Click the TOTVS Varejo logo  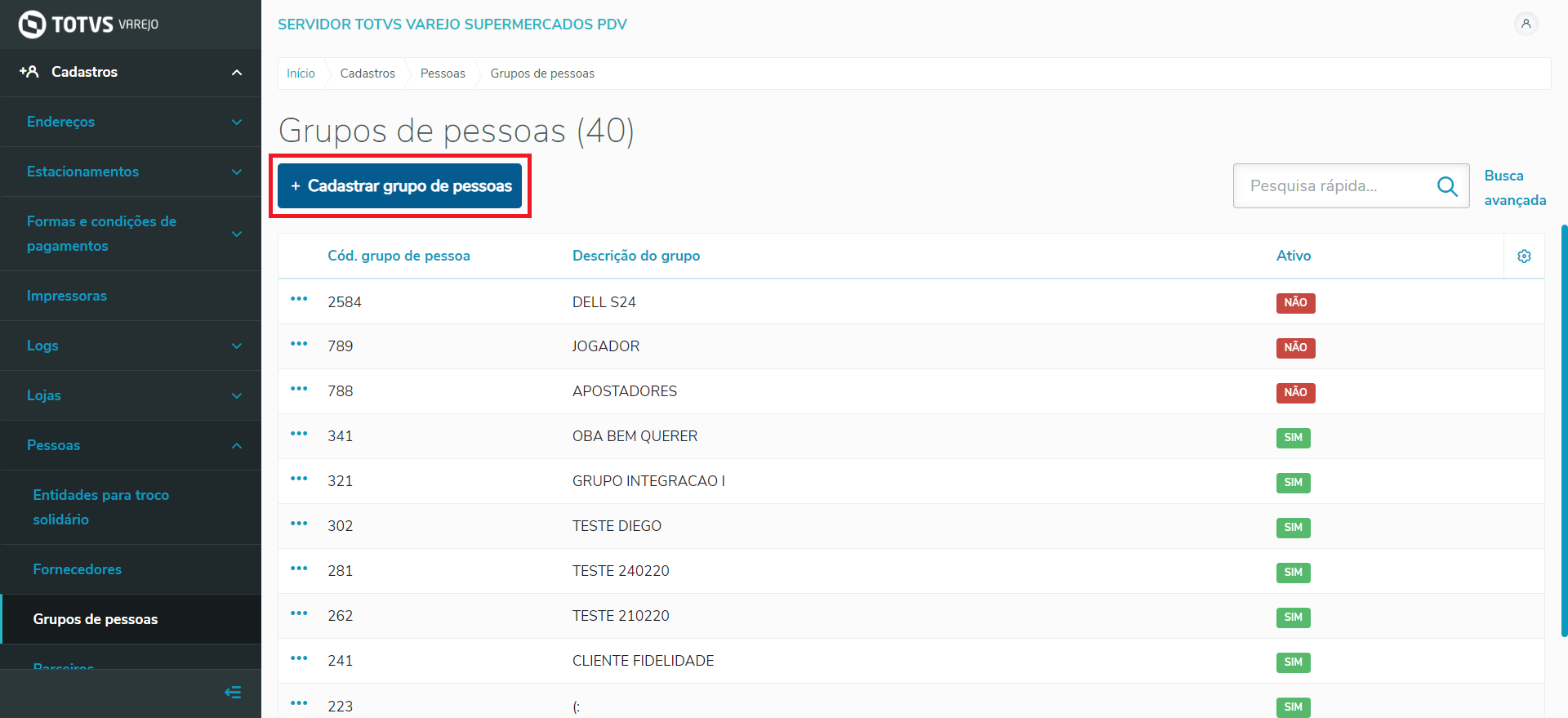tap(88, 25)
